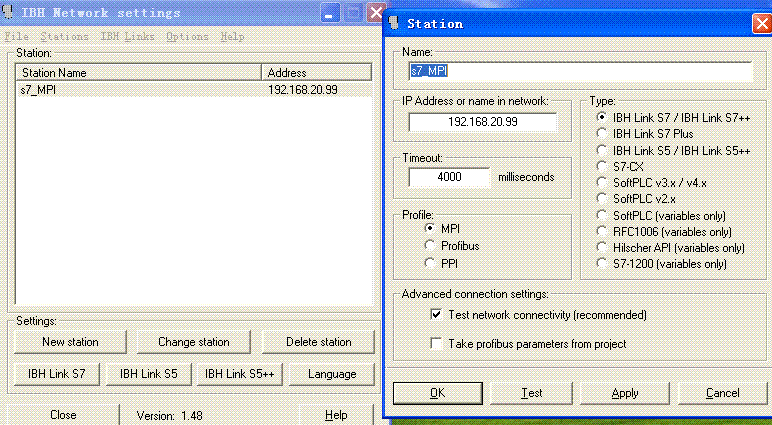Click the IBH Network settings title icon
This screenshot has width=772, height=425.
pos(8,12)
